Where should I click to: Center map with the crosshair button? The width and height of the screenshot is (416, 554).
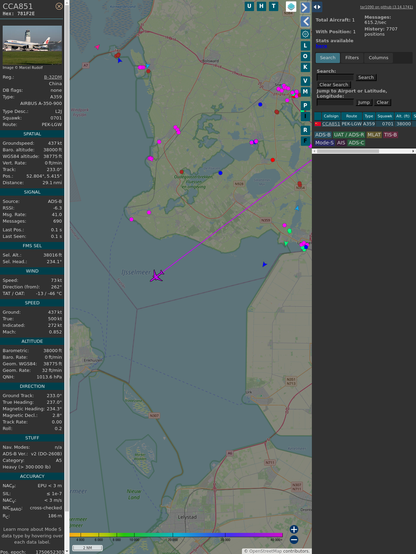305,34
